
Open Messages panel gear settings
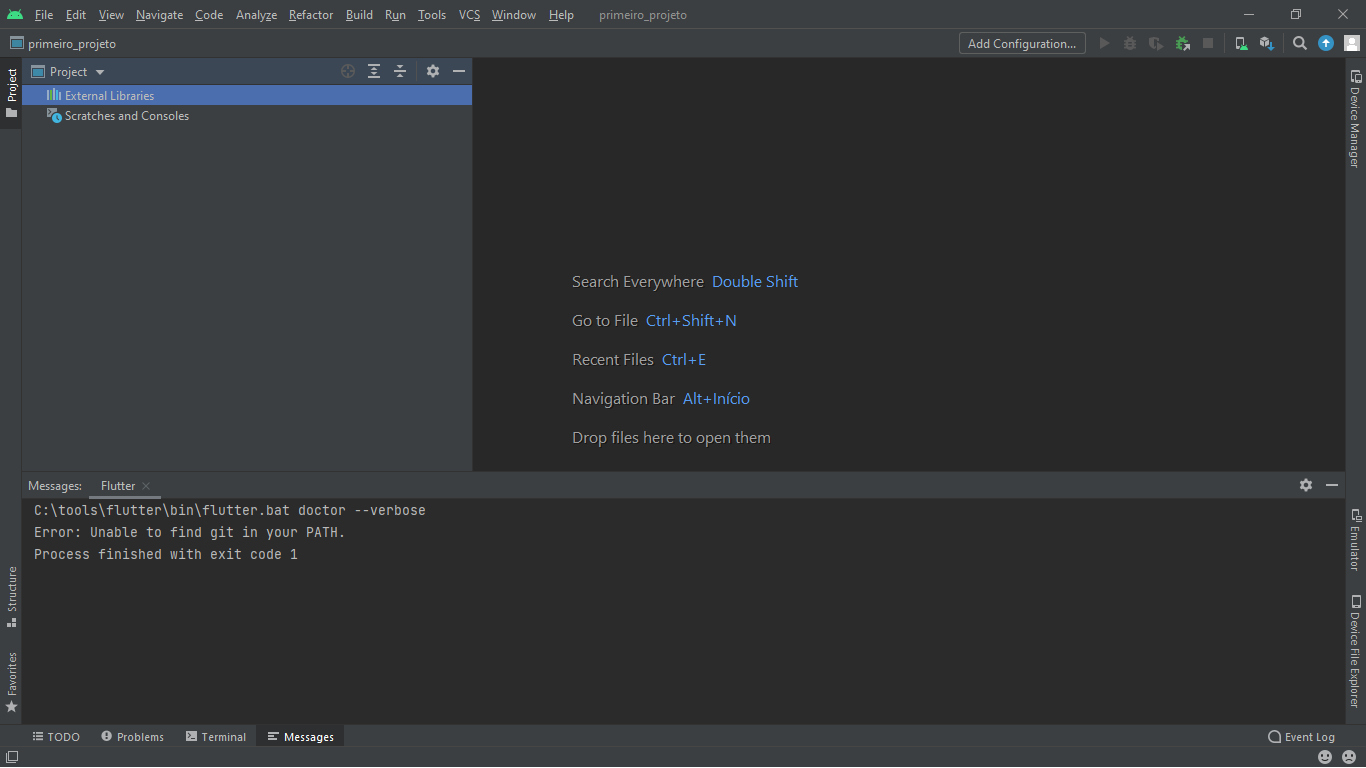coord(1306,484)
